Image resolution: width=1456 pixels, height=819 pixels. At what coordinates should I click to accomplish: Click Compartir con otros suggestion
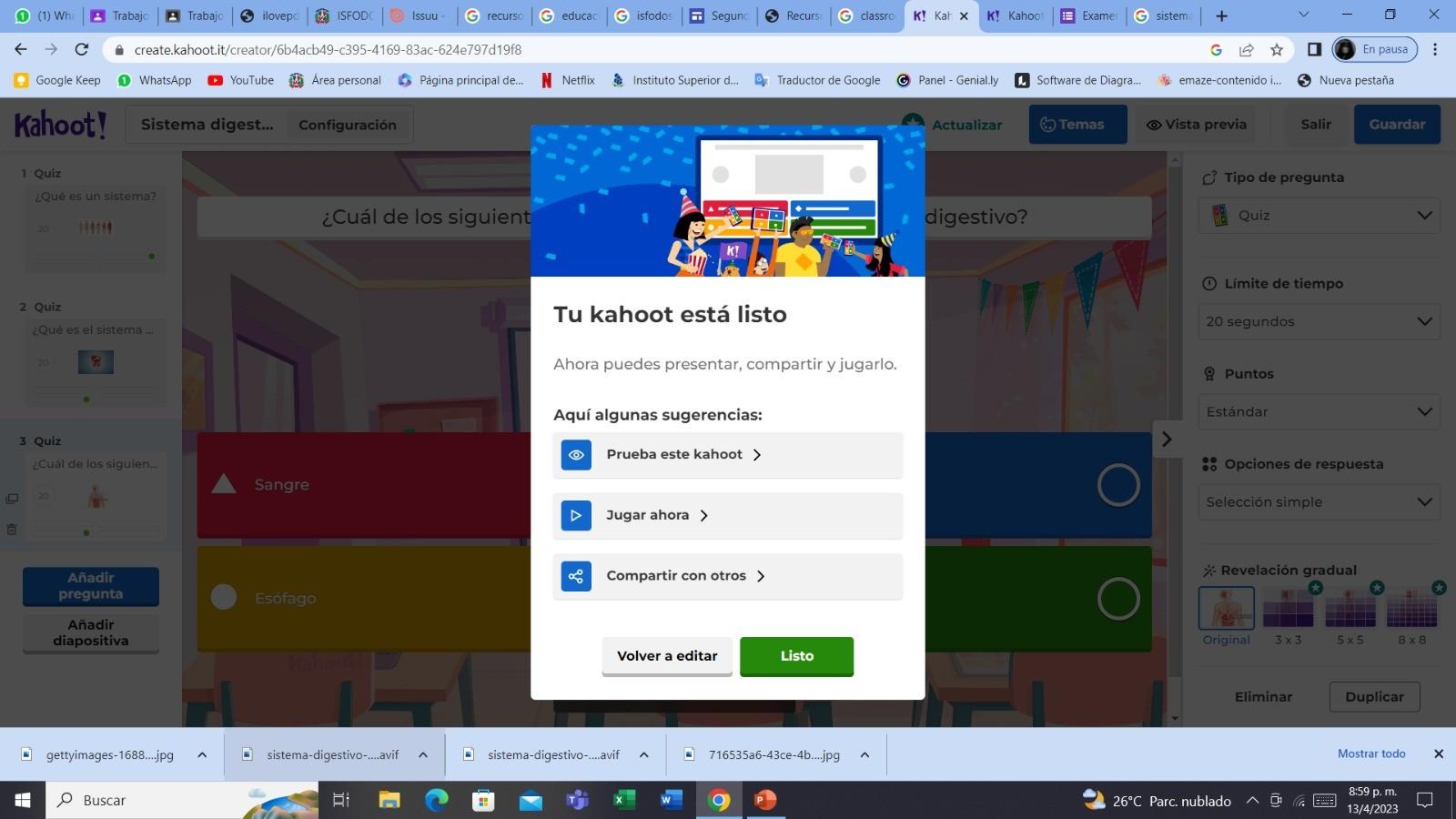[x=728, y=576]
